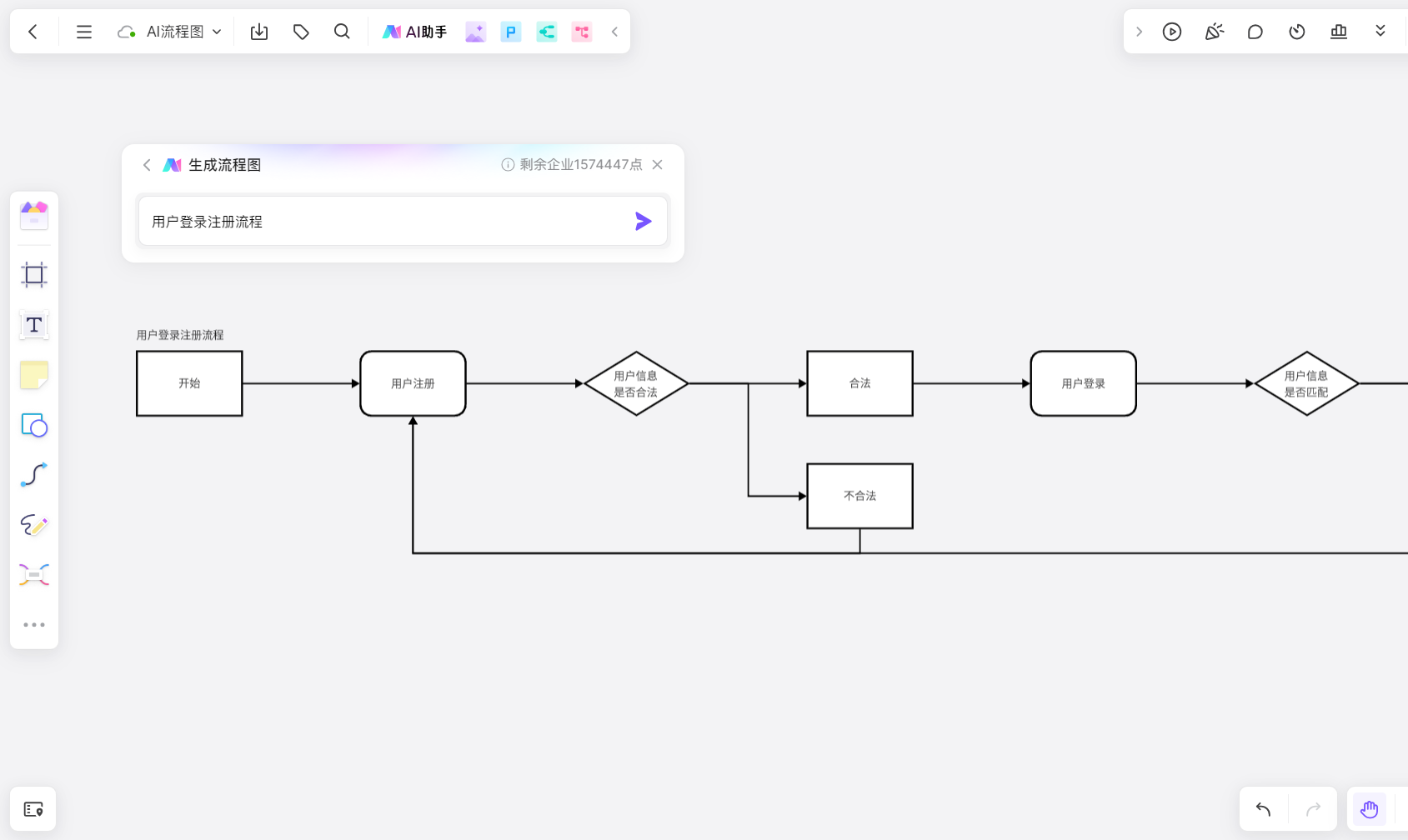
Task: Toggle the hand pan tool
Action: tap(1369, 809)
